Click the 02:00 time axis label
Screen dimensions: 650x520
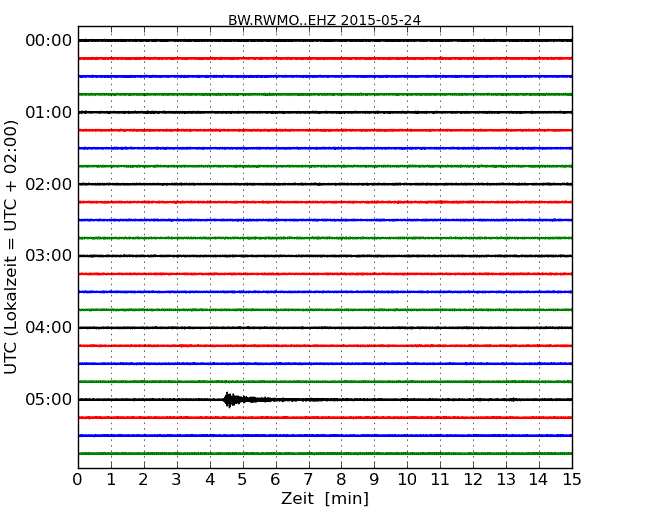[49, 184]
